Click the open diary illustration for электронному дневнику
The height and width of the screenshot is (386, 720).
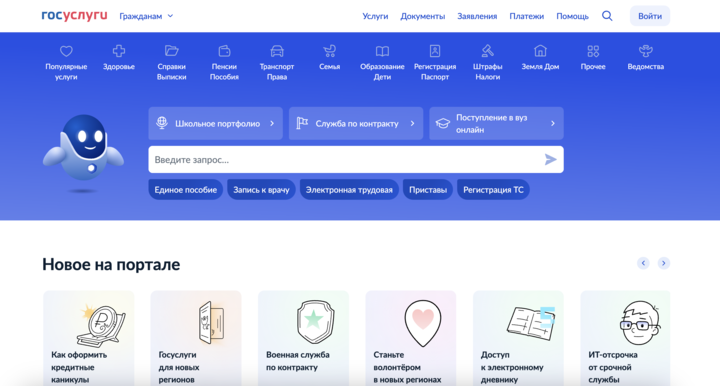point(531,323)
